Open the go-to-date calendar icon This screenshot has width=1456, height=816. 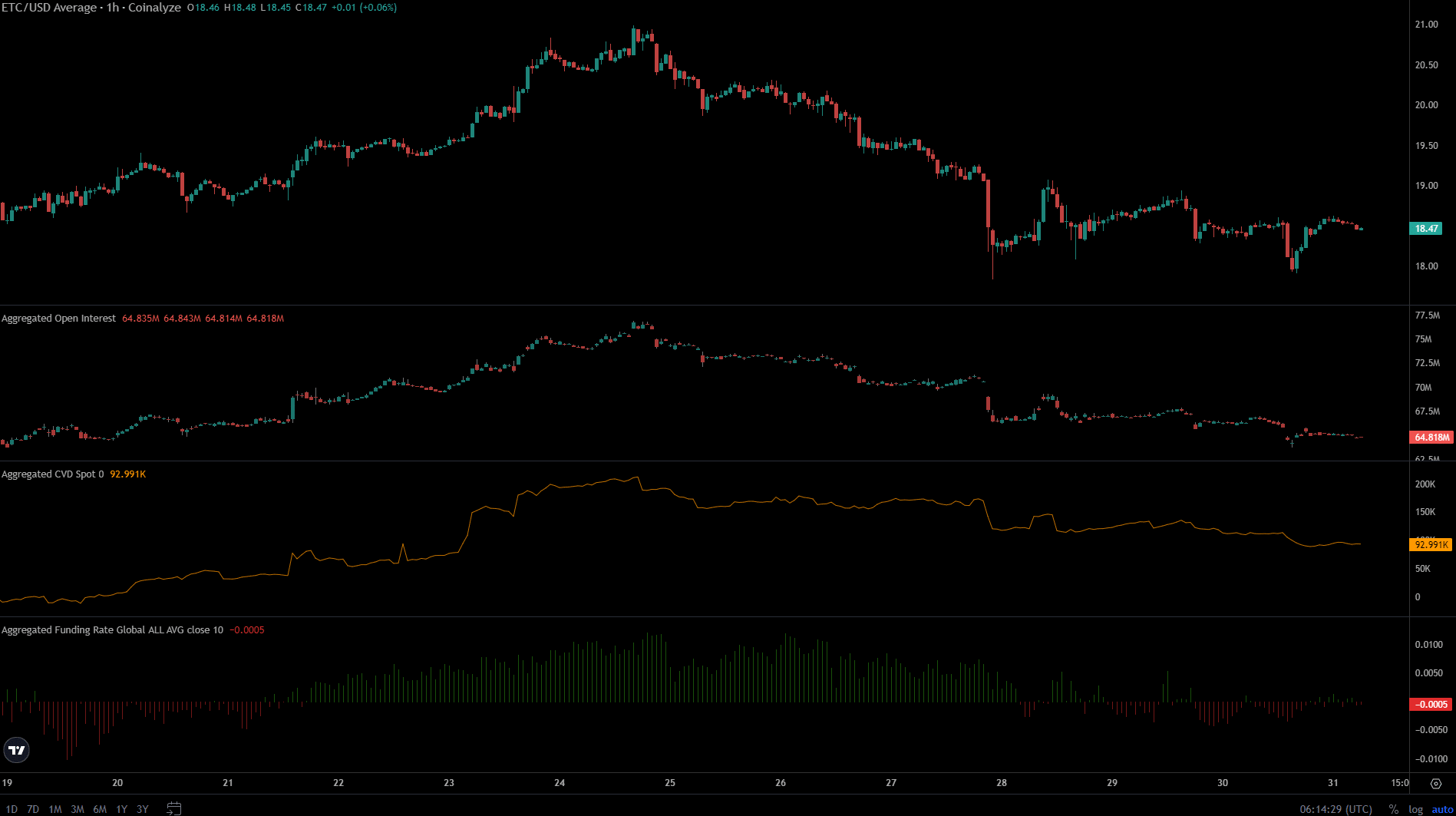coord(174,808)
